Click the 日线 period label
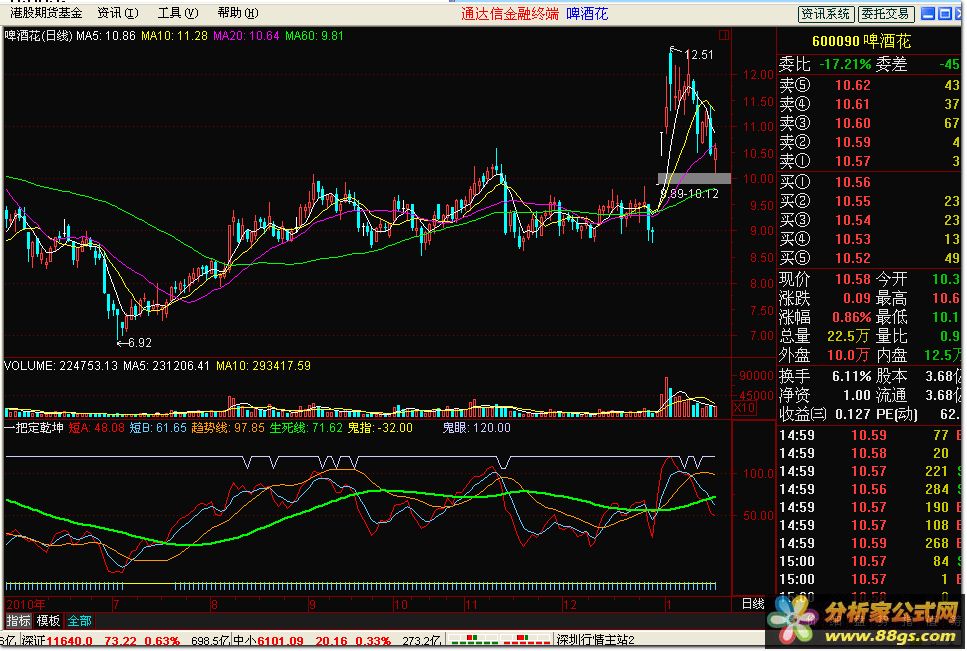Viewport: 967px width, 651px height. click(x=752, y=604)
